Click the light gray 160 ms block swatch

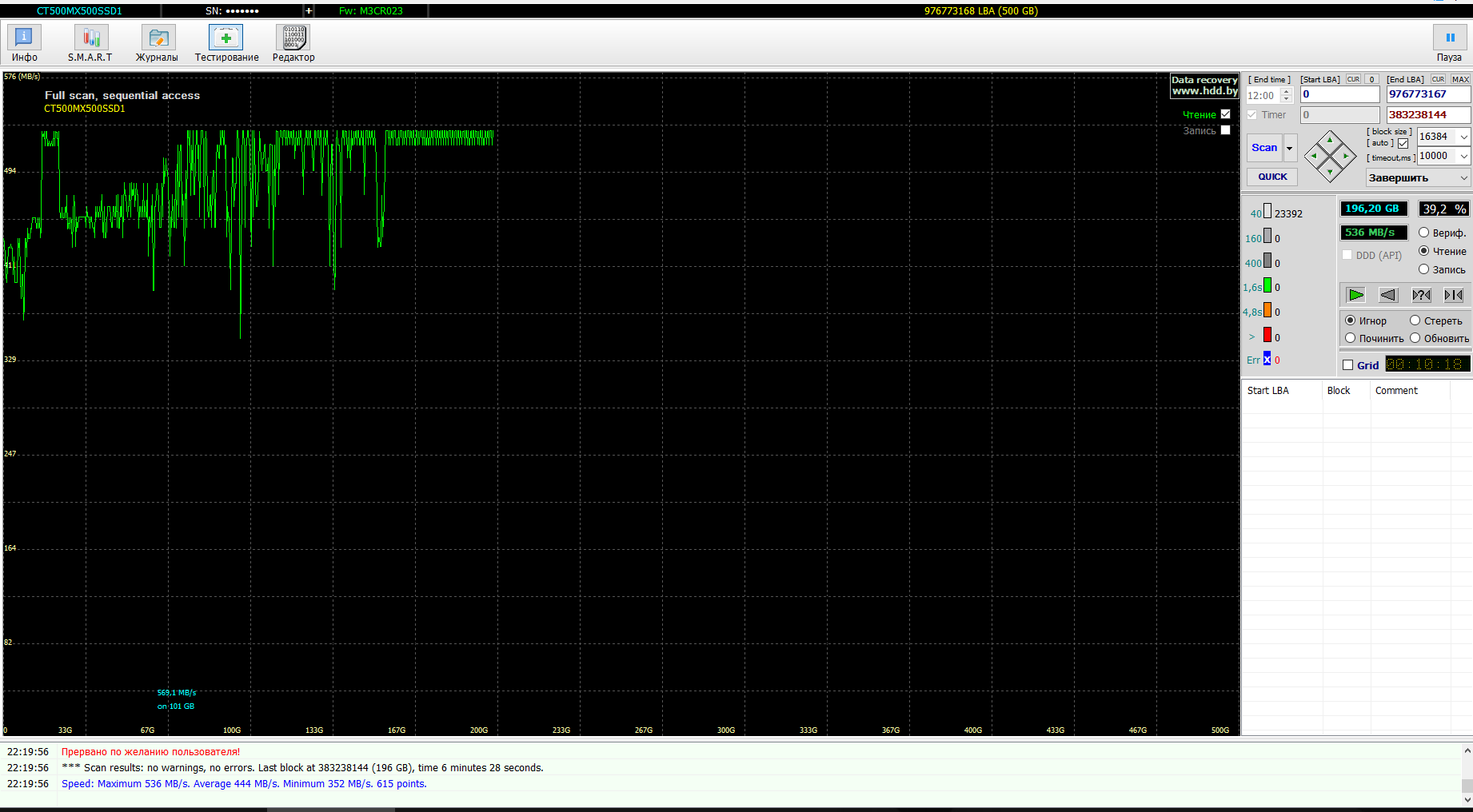pos(1267,236)
